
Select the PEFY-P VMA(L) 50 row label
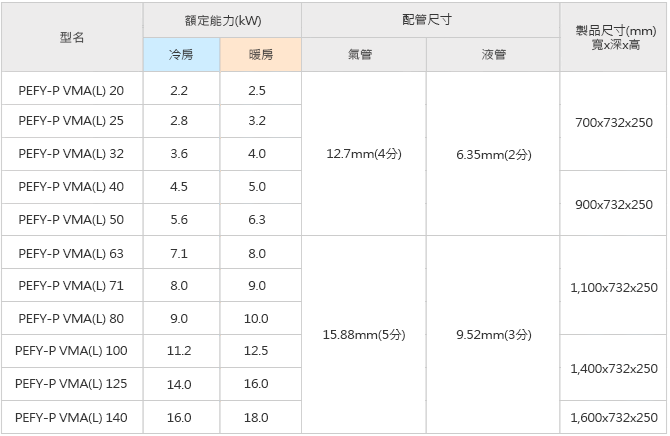click(x=72, y=220)
